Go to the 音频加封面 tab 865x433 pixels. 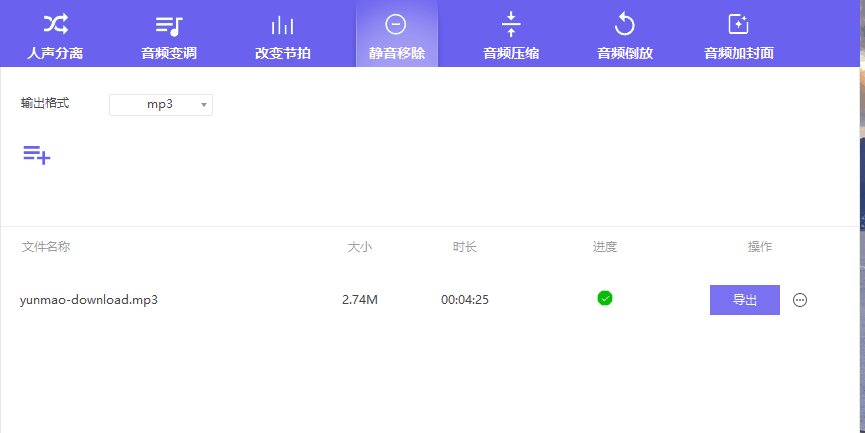click(x=739, y=35)
